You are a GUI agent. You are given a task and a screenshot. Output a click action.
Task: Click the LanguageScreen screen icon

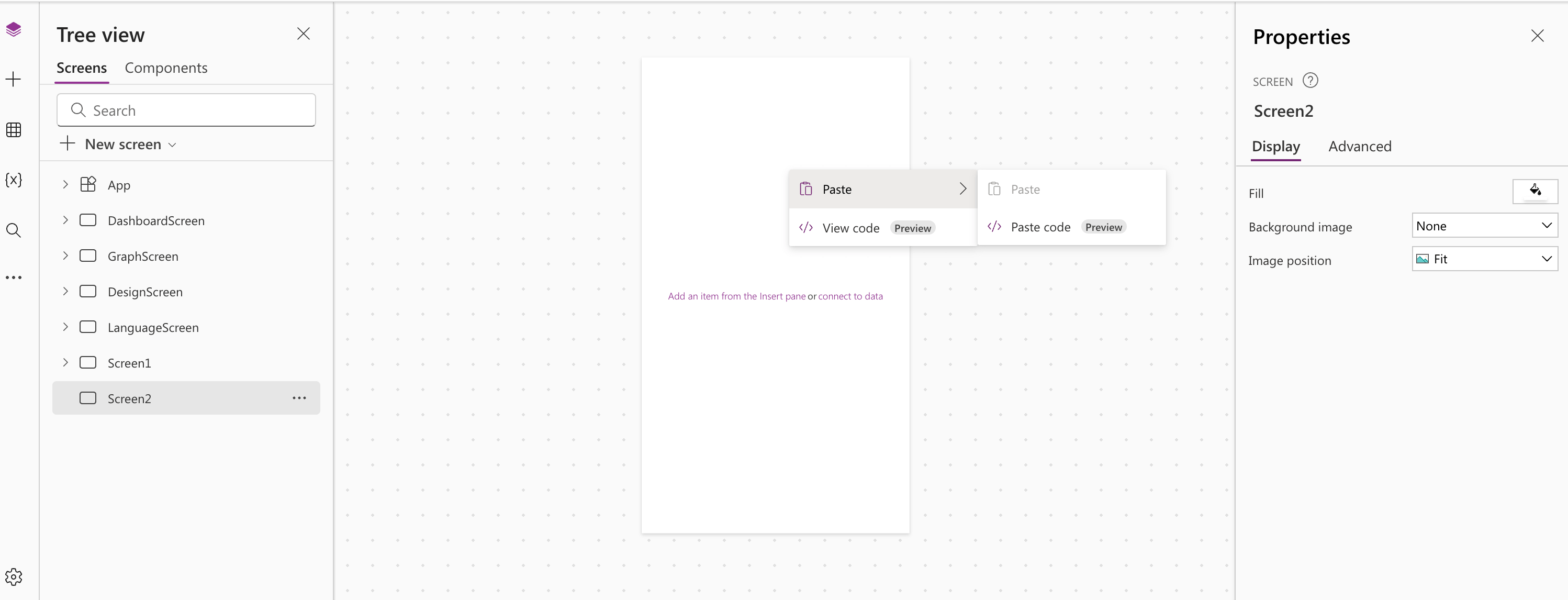pos(88,327)
